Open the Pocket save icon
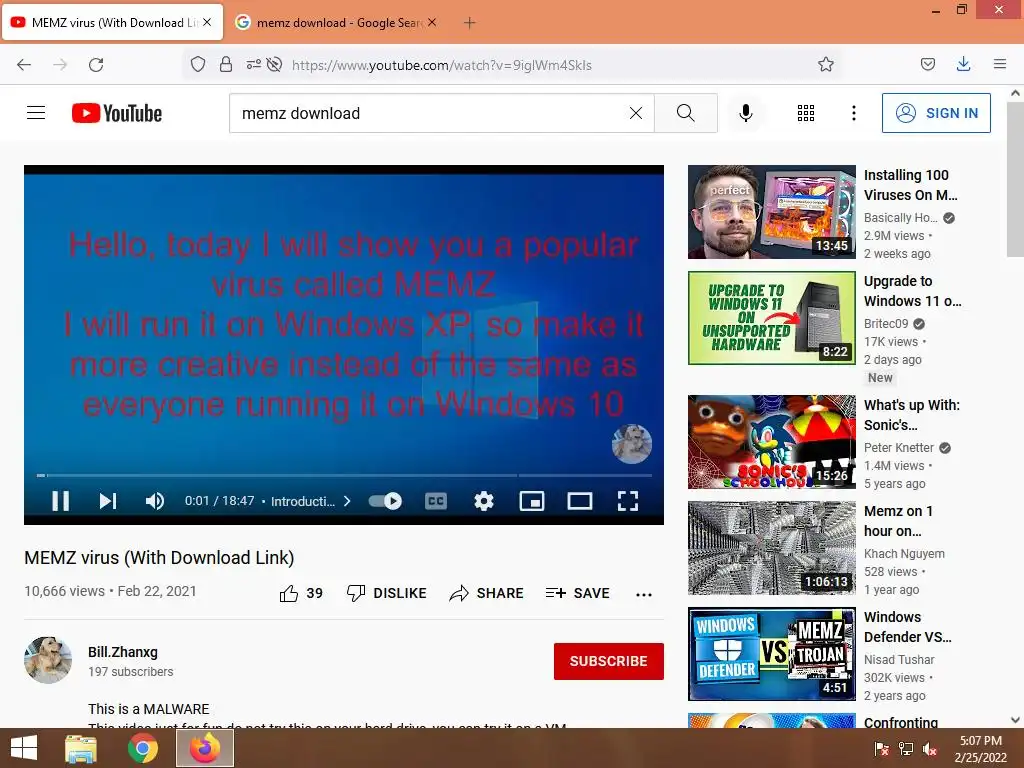Image resolution: width=1024 pixels, height=768 pixels. coord(927,64)
